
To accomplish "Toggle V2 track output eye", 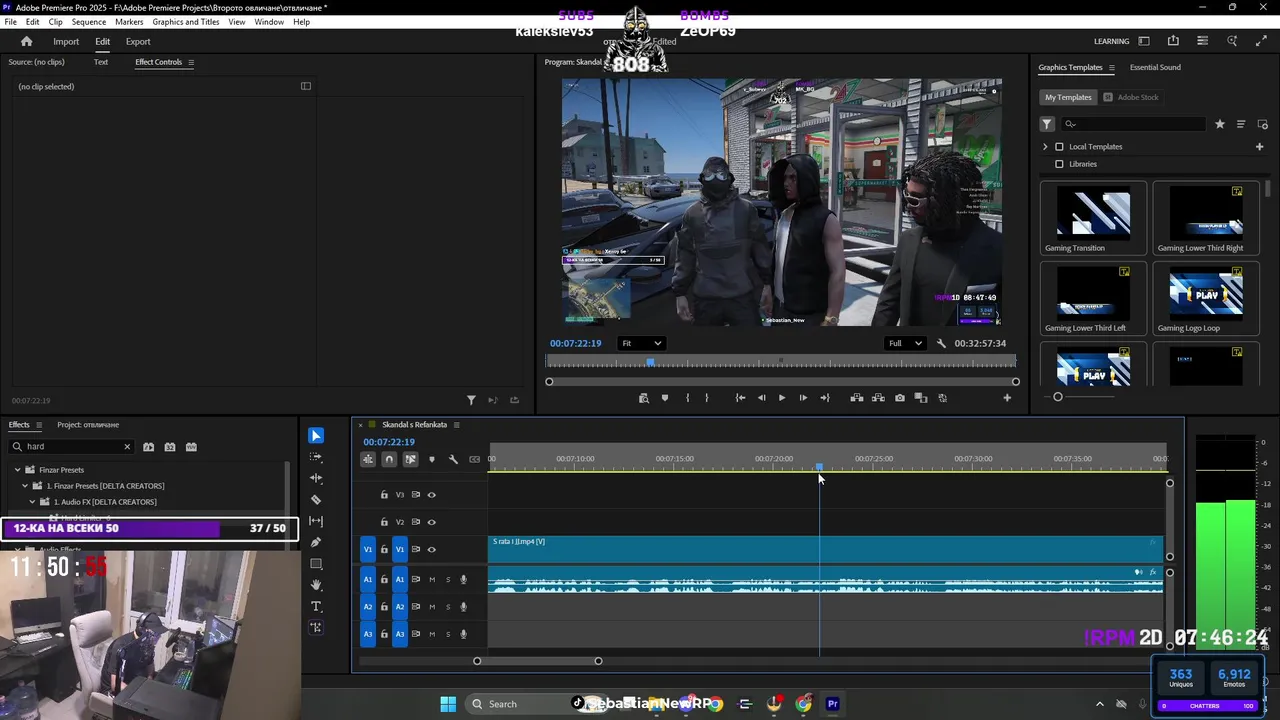I will (432, 522).
